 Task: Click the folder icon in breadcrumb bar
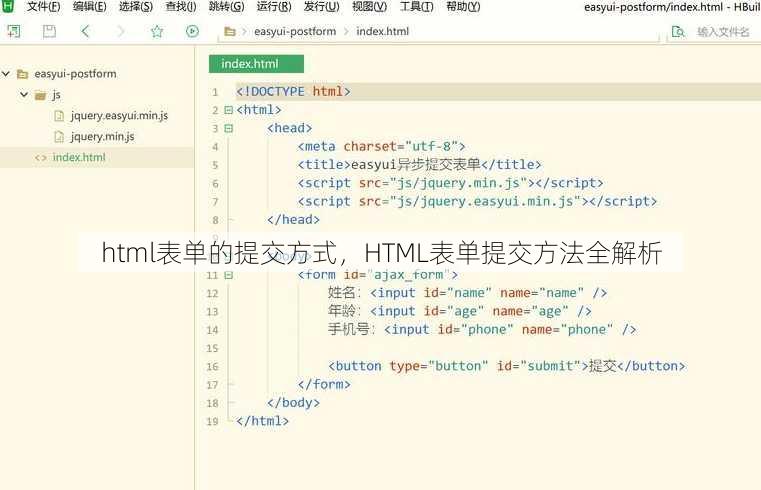tap(230, 32)
